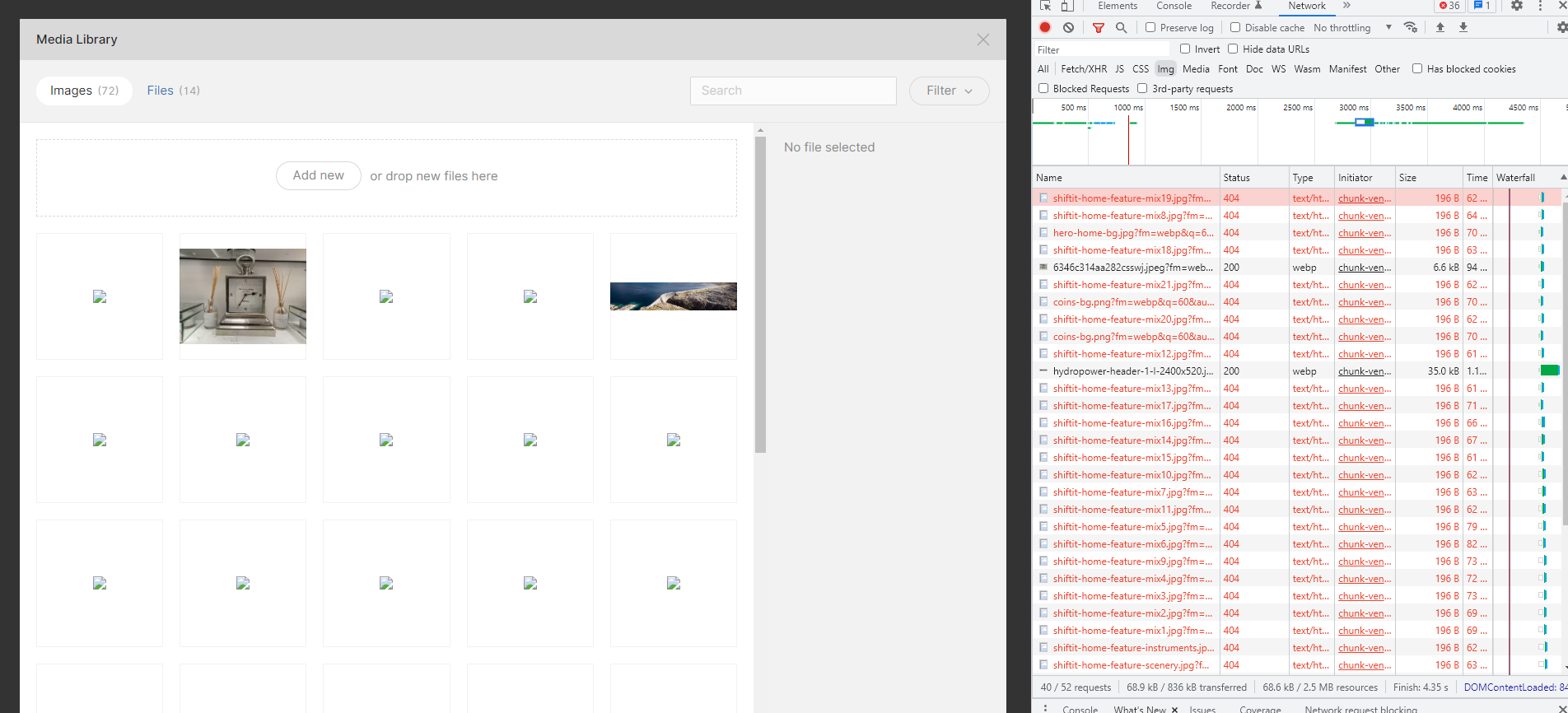1568x713 pixels.
Task: Click the network overview timeline selection handle
Action: click(1365, 122)
